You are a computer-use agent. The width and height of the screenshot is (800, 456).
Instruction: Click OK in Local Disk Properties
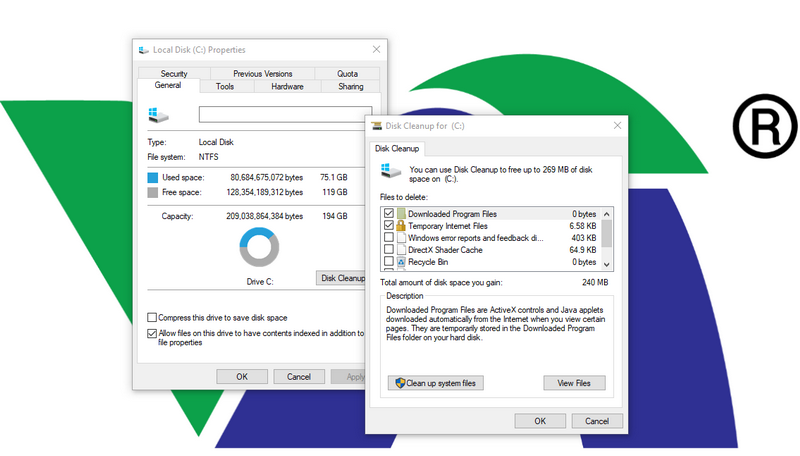pos(242,376)
